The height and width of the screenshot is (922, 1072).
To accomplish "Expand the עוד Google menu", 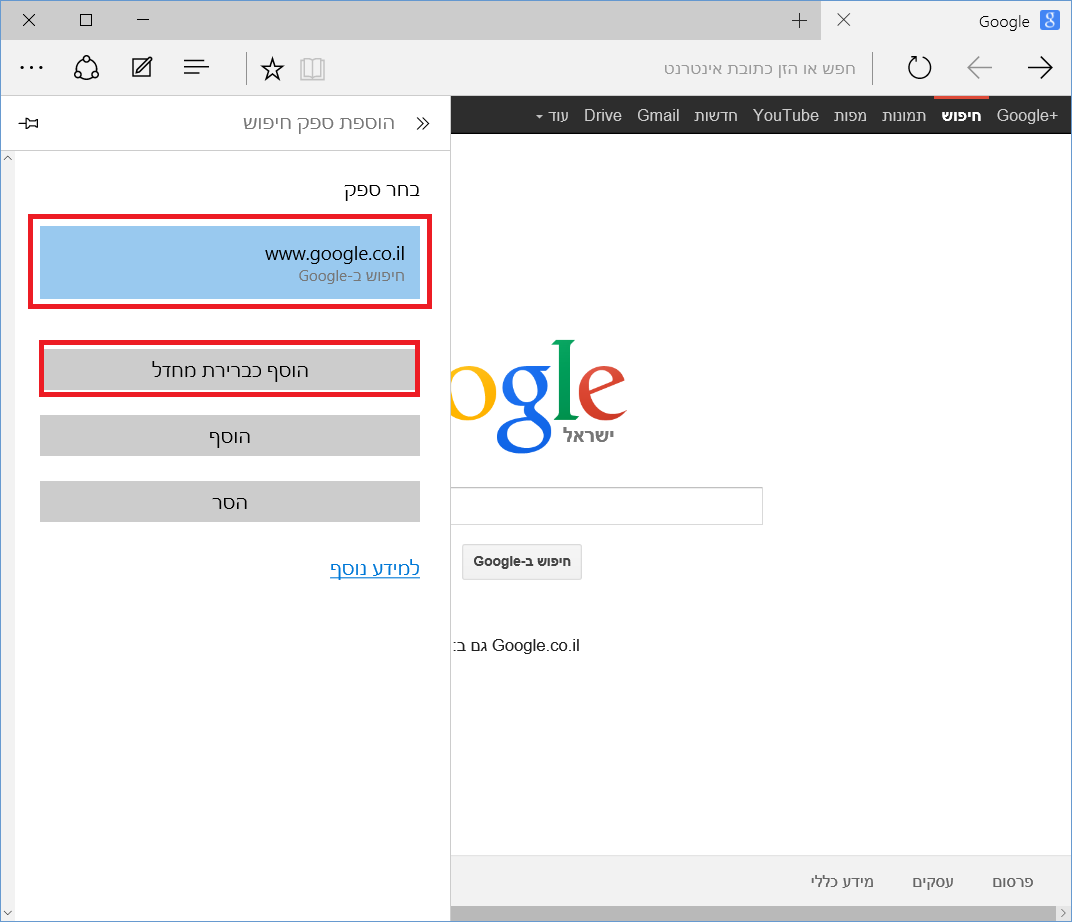I will pyautogui.click(x=551, y=115).
